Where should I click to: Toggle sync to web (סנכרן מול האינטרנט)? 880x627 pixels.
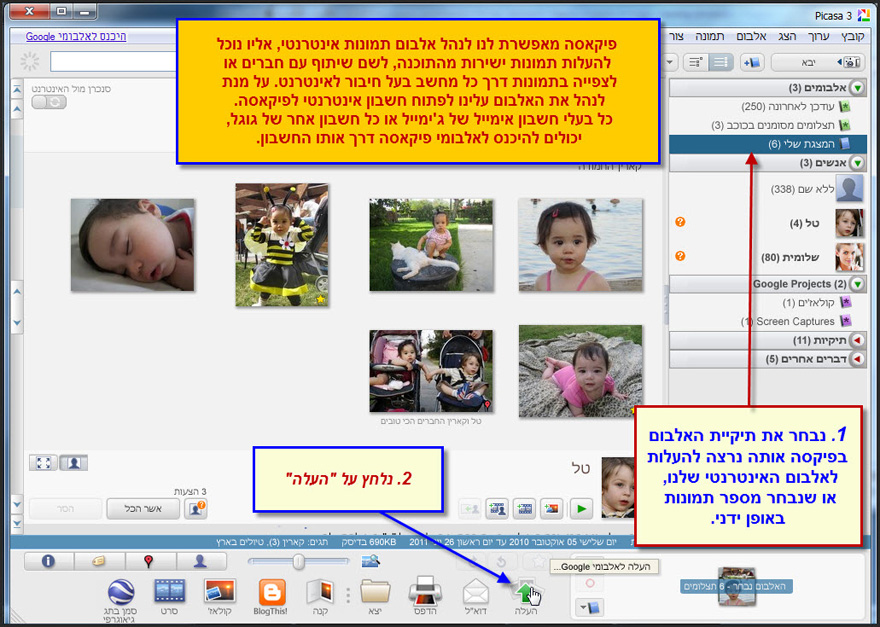tap(49, 102)
